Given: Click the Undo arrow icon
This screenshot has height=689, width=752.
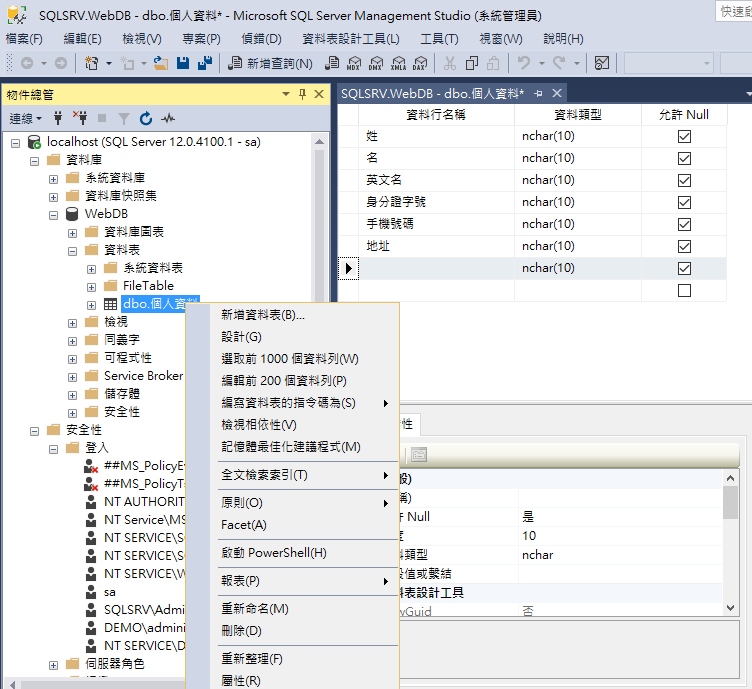Looking at the screenshot, I should pos(524,63).
